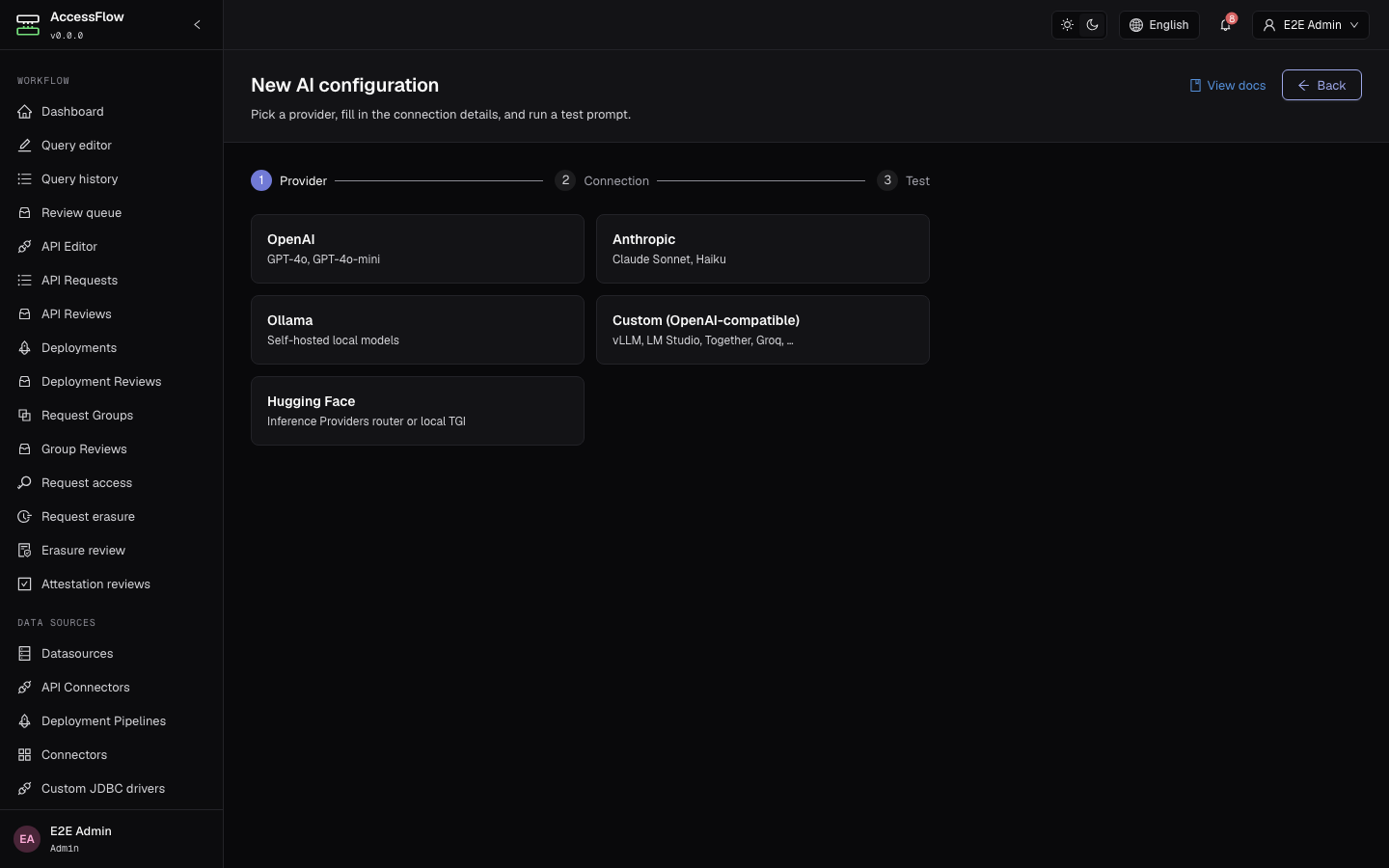Click the Review queue inbox icon

(x=25, y=213)
